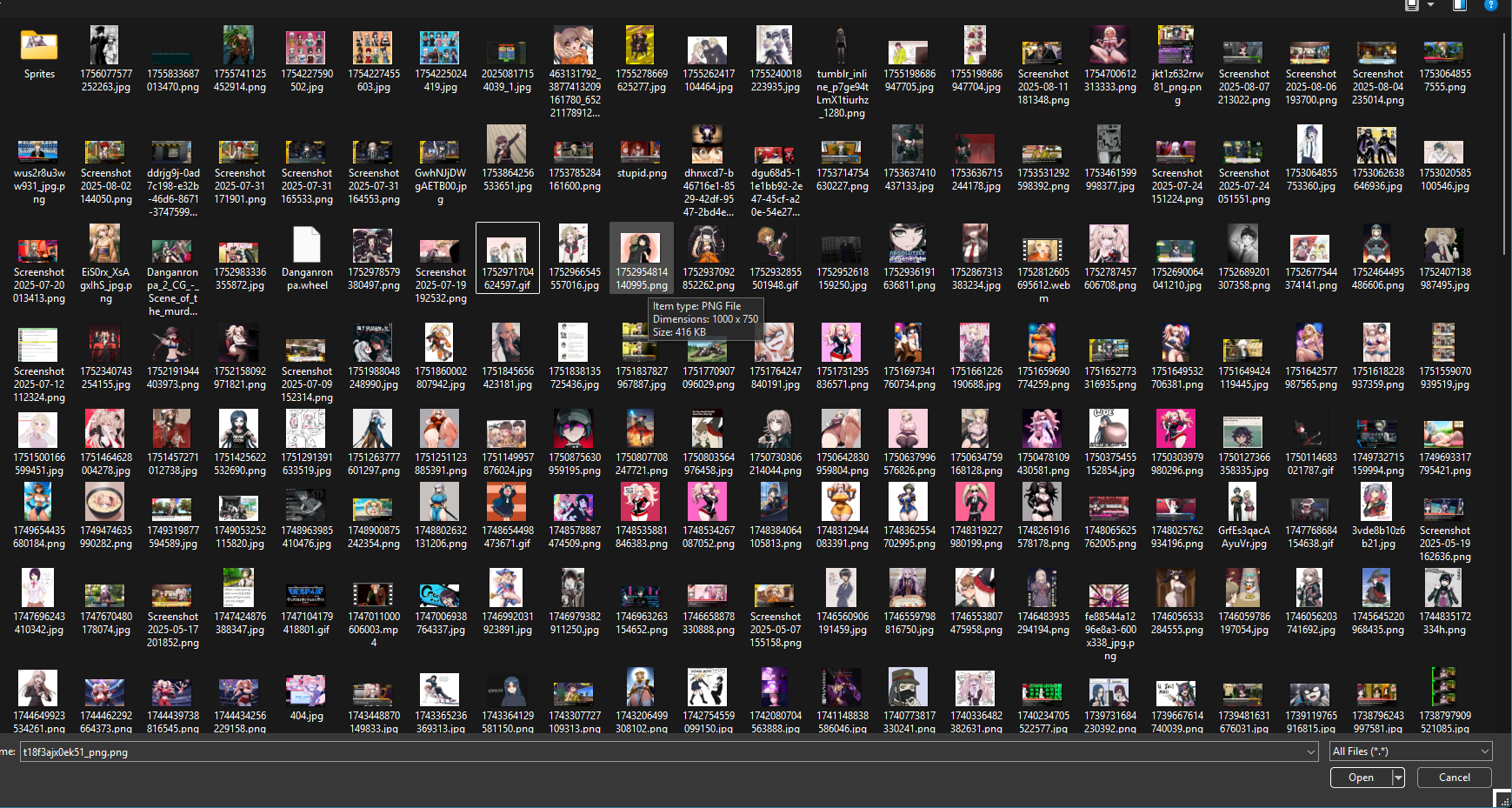Select Danganronpa_2_CG Scene of the murder file
This screenshot has height=808, width=1512.
pyautogui.click(x=173, y=251)
